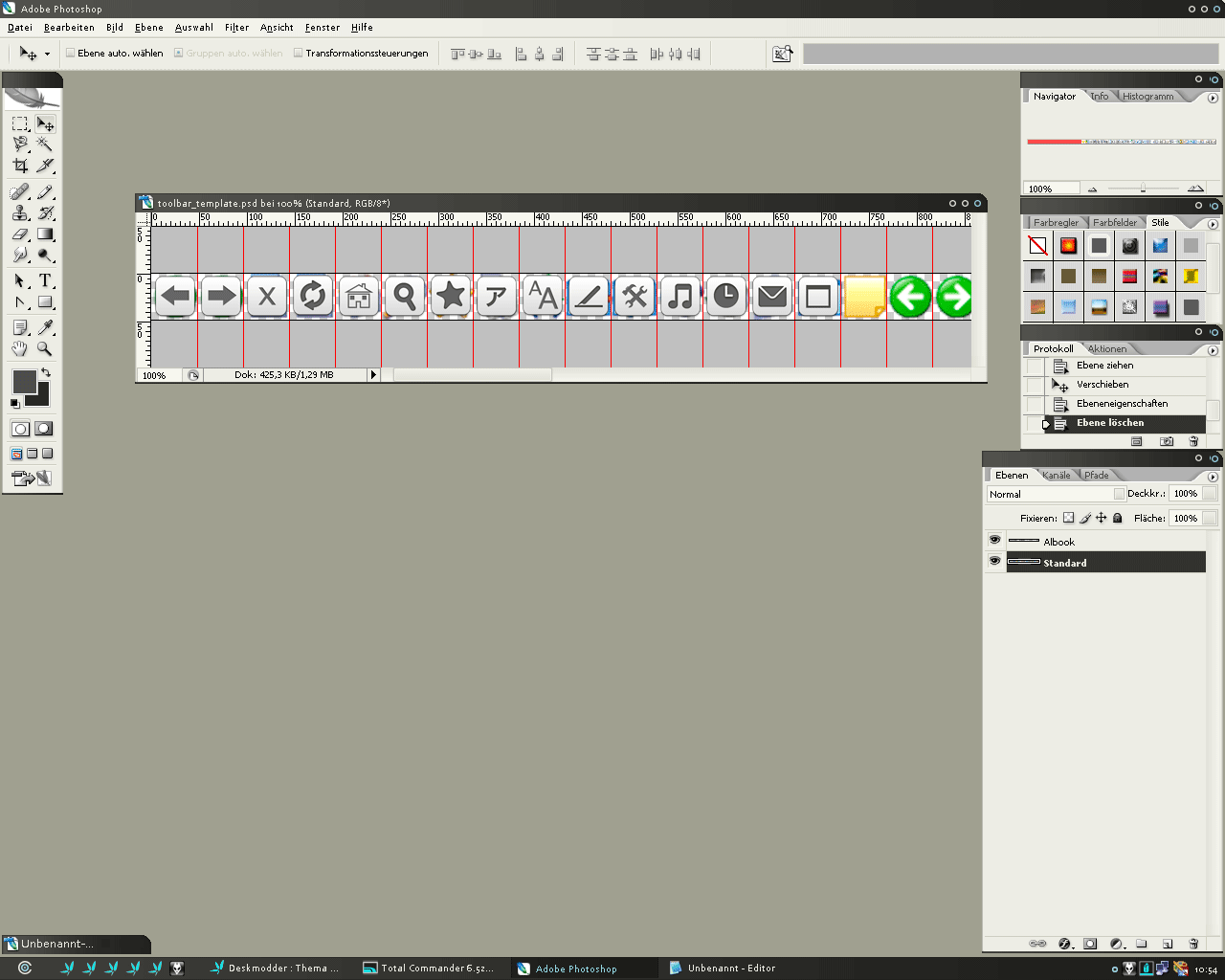Pick the Zoom magnifier tool
The image size is (1225, 980).
pos(45,350)
